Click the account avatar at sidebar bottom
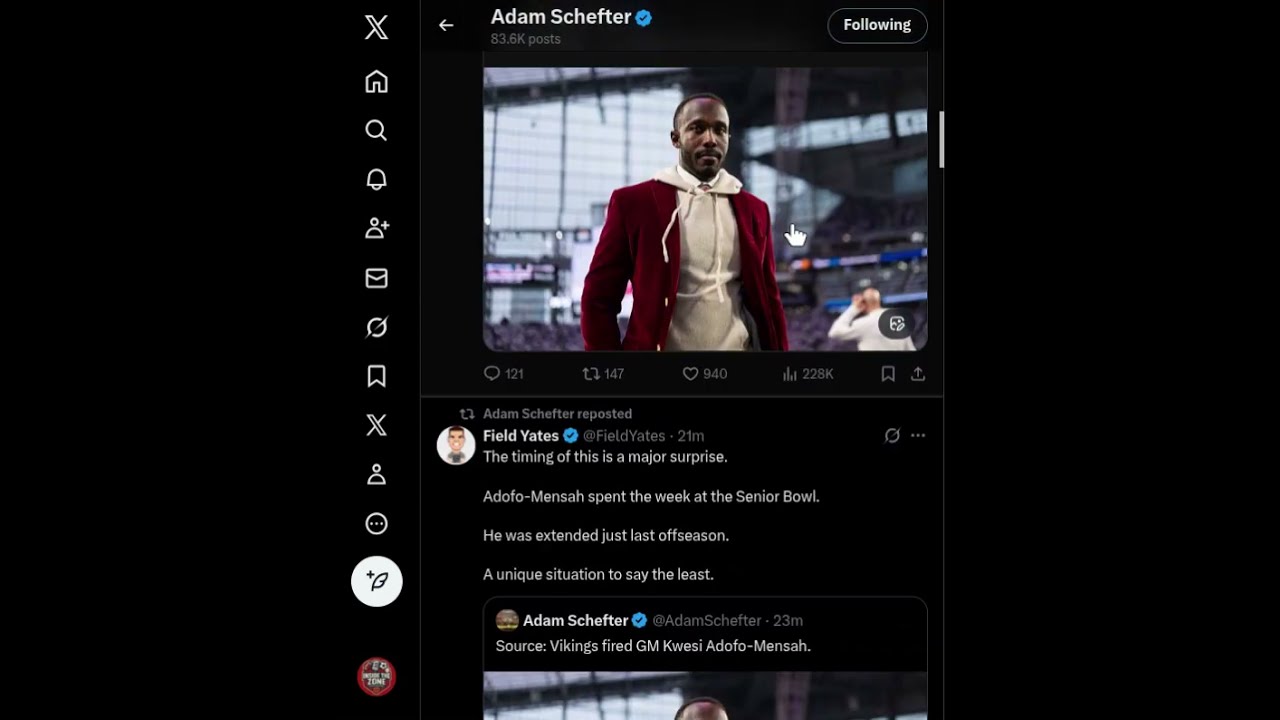This screenshot has height=720, width=1280. pos(377,677)
